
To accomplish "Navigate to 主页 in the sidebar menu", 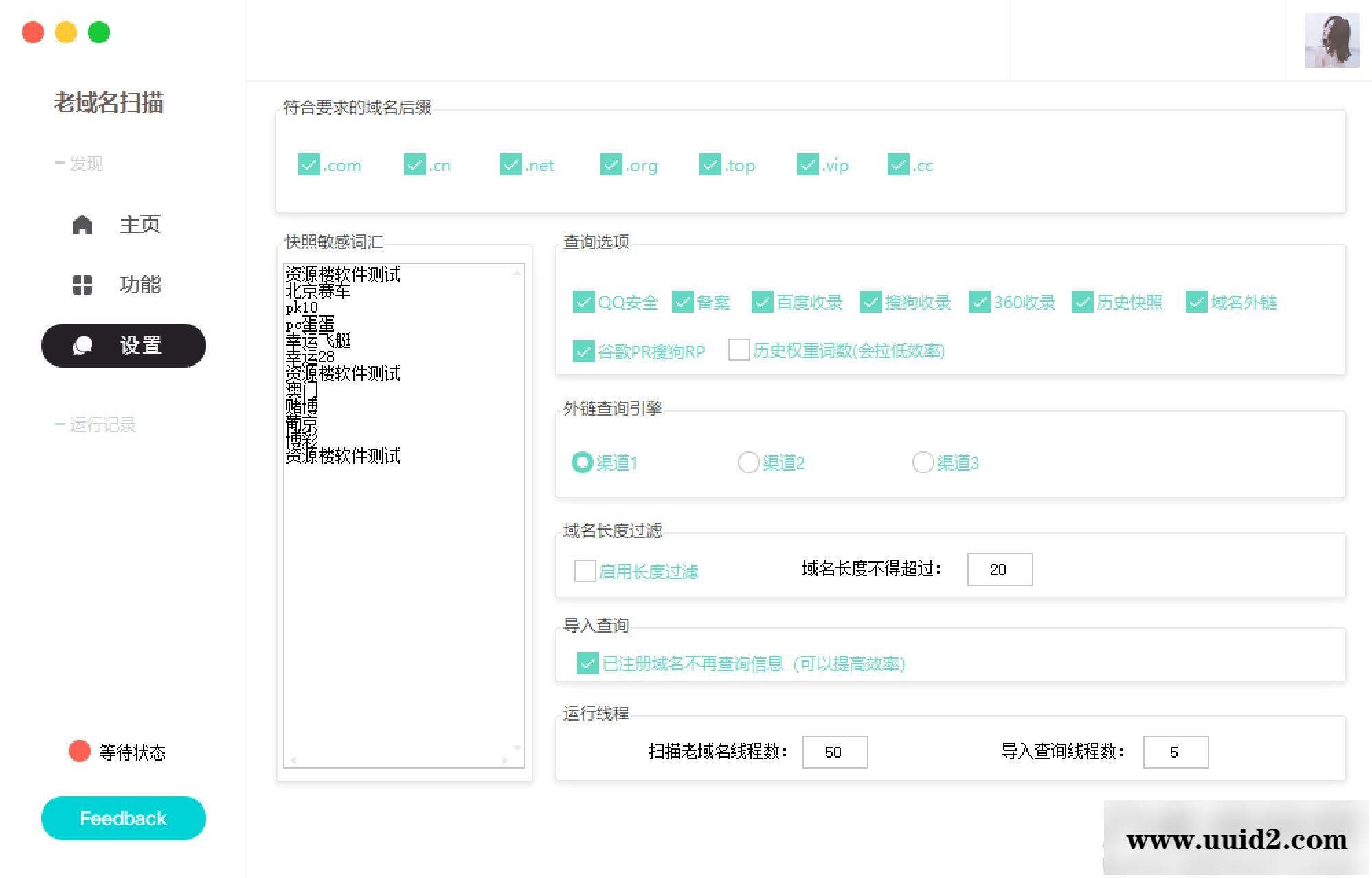I will click(x=139, y=224).
